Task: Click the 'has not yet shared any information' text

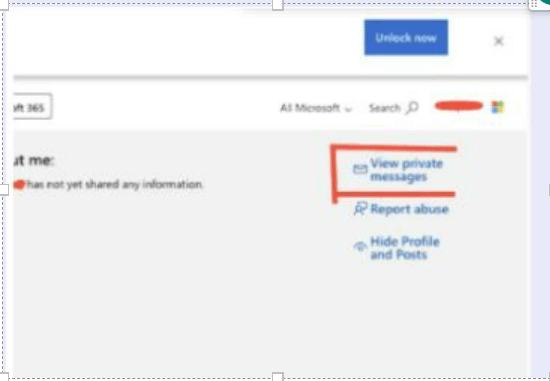Action: pyautogui.click(x=114, y=184)
